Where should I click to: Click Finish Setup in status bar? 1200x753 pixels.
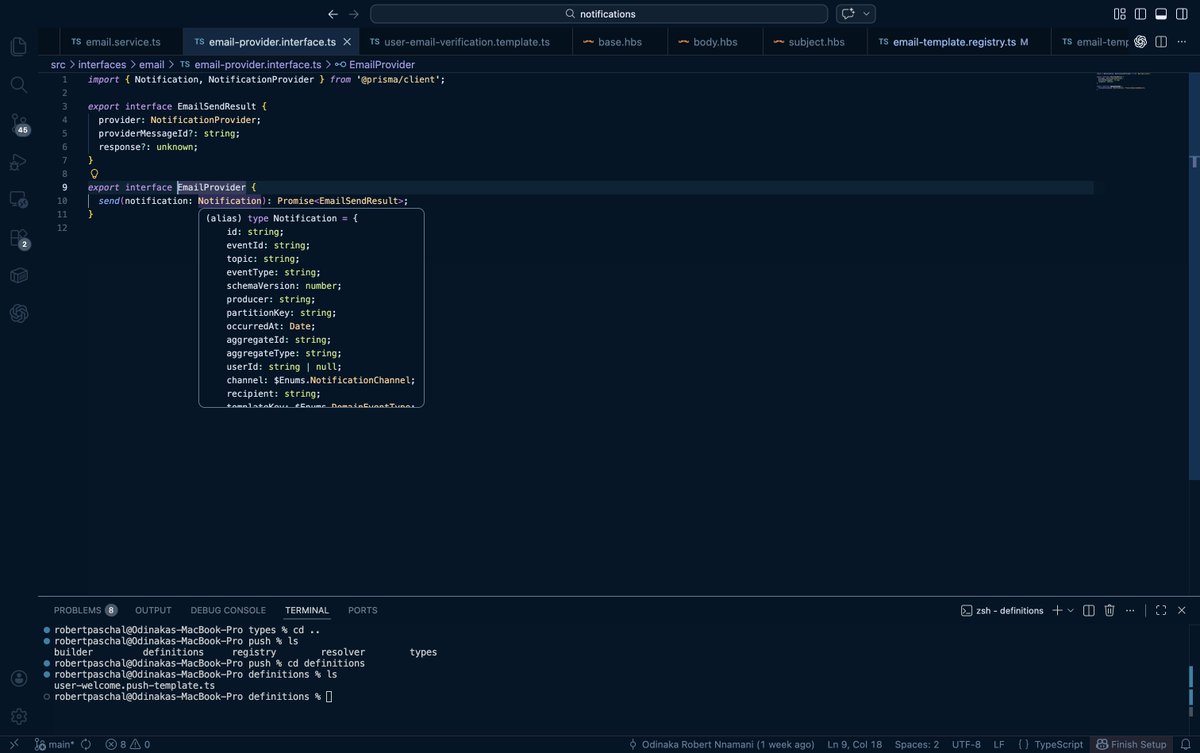[1131, 744]
